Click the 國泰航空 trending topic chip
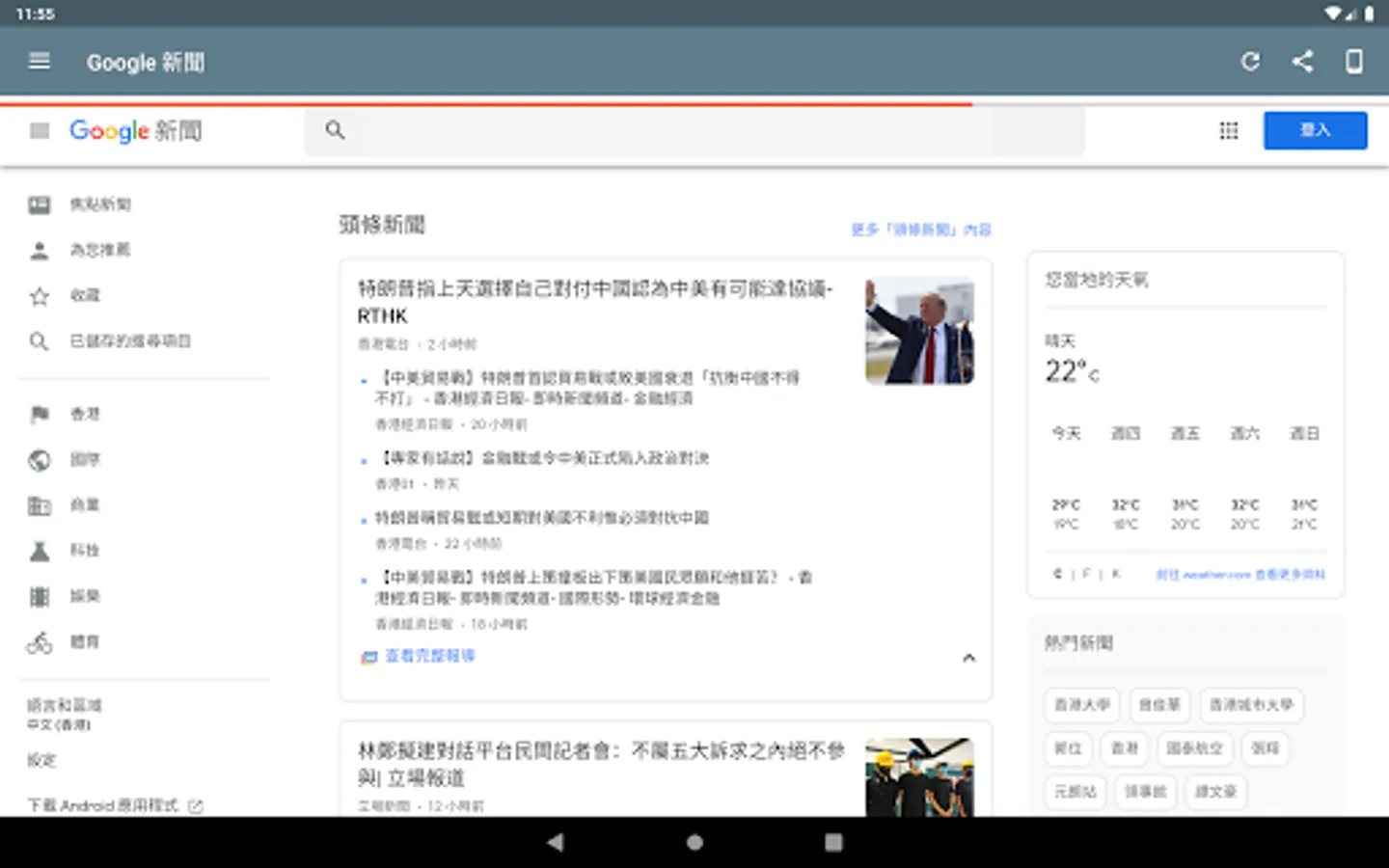This screenshot has height=868, width=1389. (1194, 748)
